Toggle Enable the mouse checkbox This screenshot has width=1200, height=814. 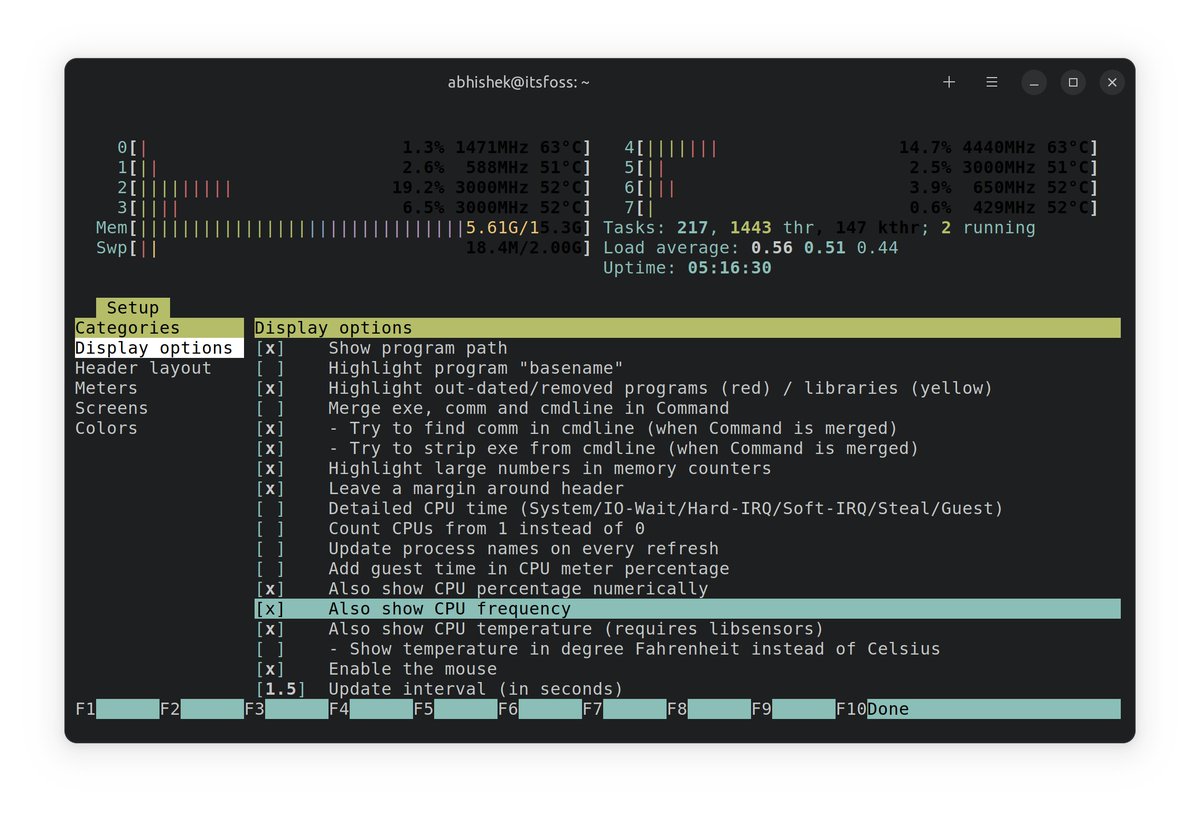click(270, 668)
